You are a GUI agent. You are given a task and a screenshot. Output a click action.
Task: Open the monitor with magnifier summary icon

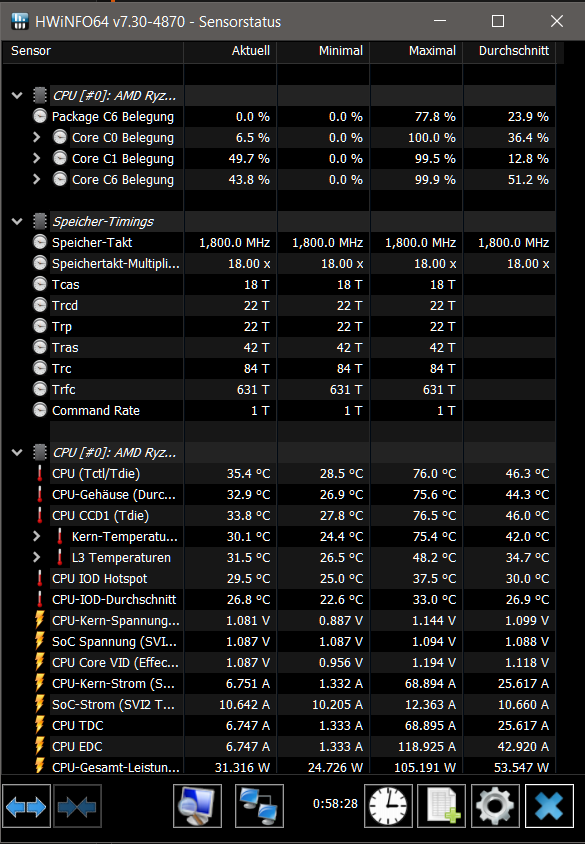tap(197, 806)
